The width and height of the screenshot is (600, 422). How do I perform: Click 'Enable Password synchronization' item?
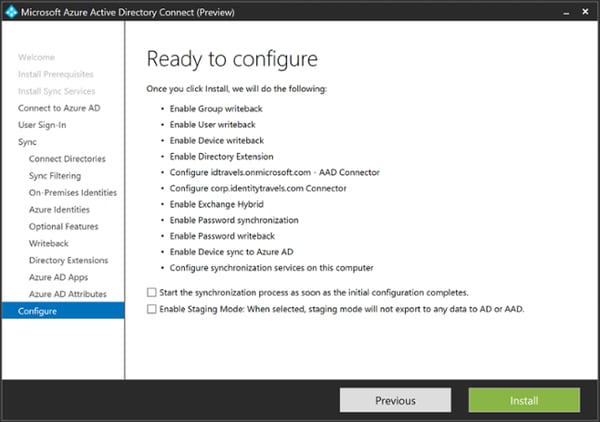(x=234, y=220)
